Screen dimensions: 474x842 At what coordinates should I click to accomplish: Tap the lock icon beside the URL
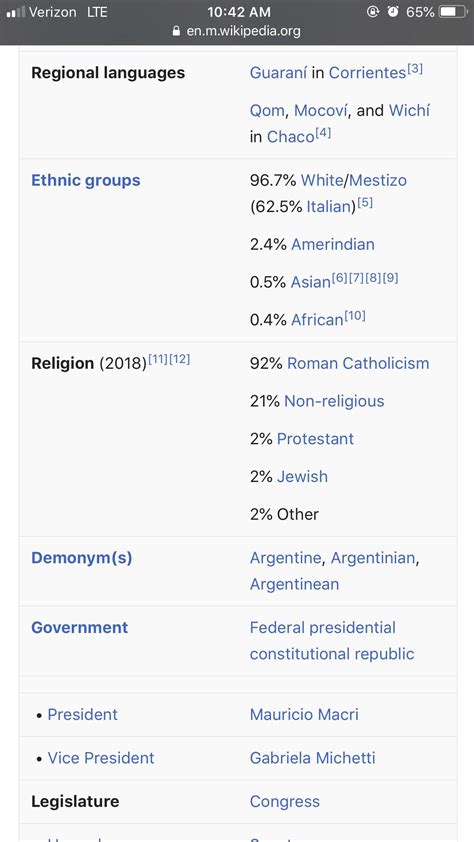[176, 31]
